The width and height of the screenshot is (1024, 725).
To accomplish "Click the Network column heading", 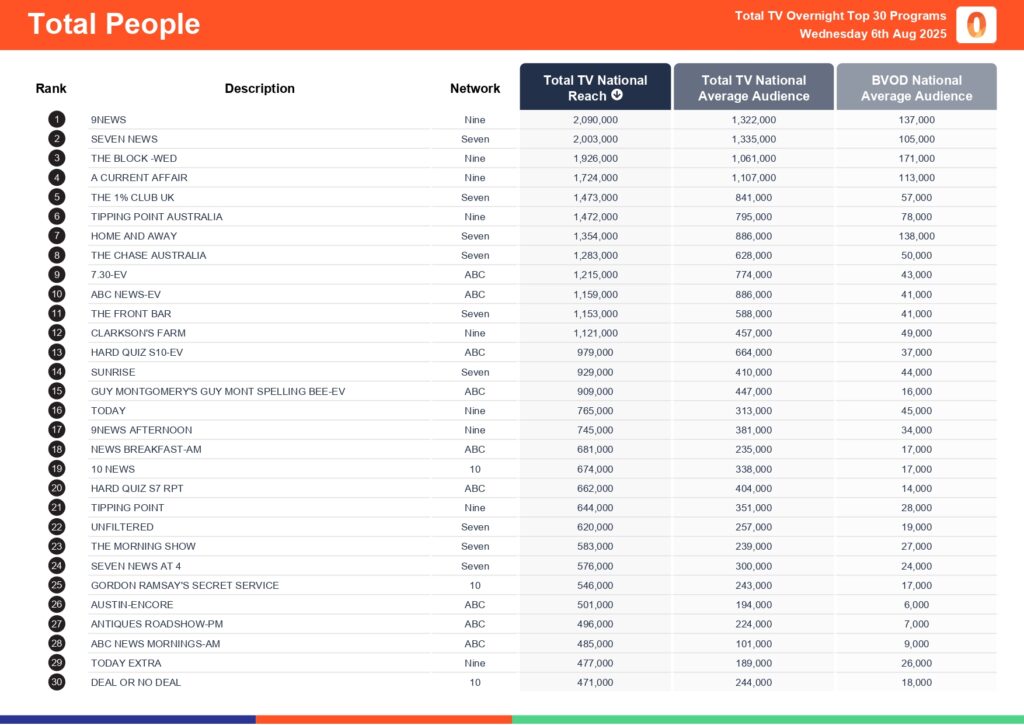I will coord(475,89).
